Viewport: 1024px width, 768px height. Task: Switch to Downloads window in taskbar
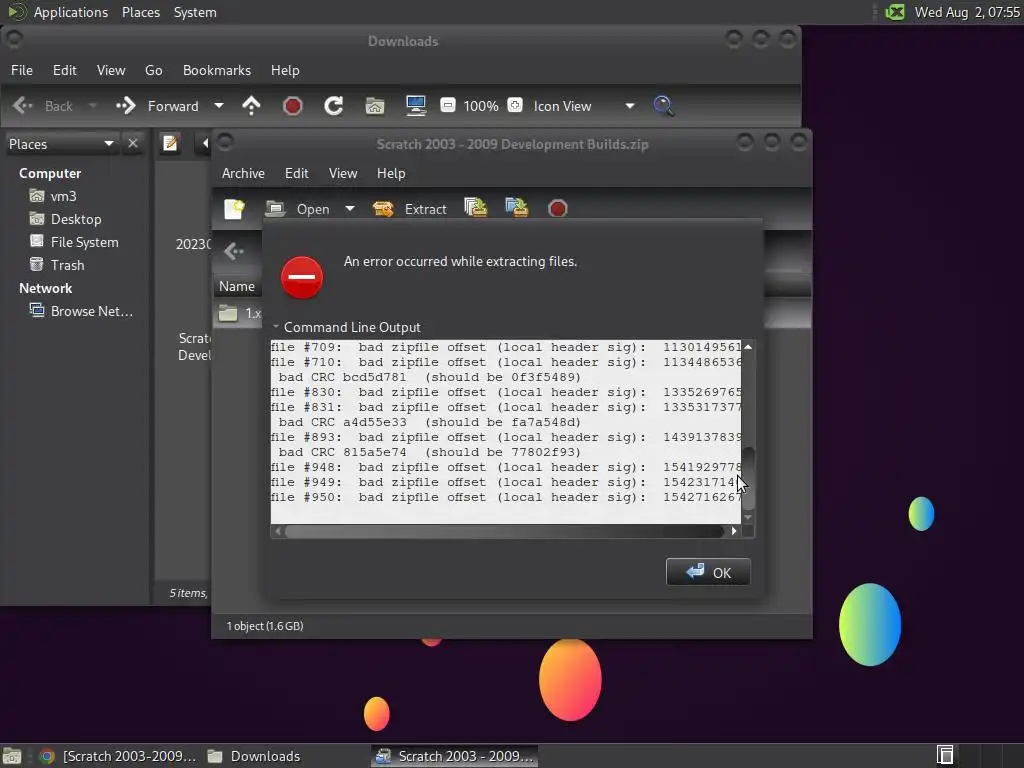[254, 756]
